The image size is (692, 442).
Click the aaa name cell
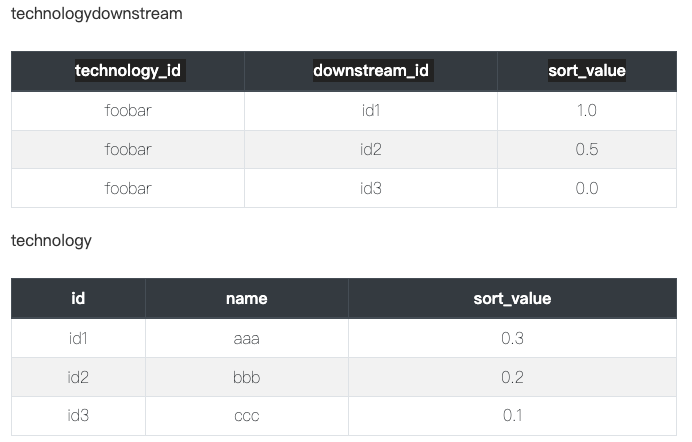pos(246,338)
